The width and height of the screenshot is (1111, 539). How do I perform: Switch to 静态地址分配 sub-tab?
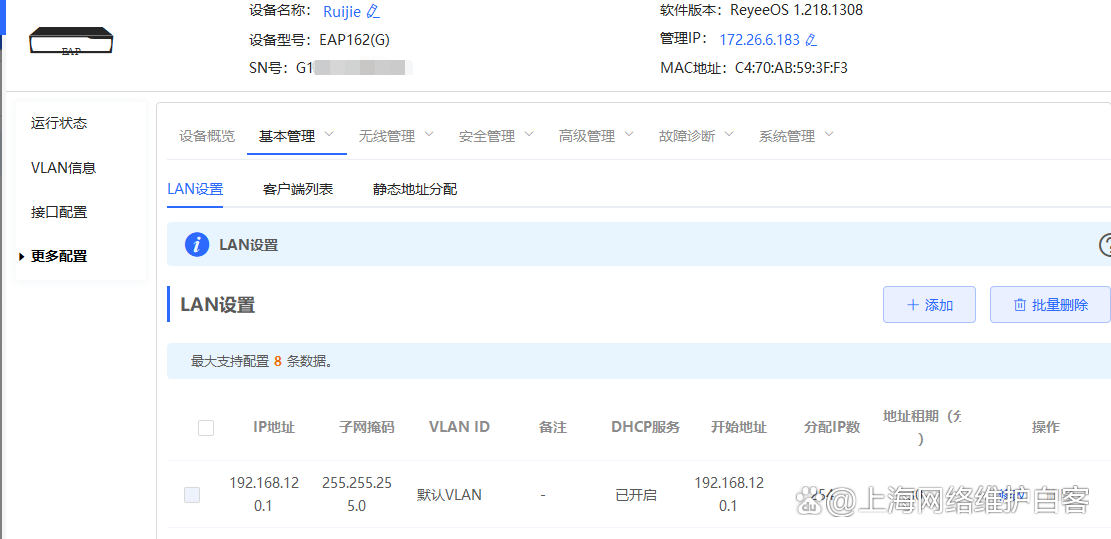pyautogui.click(x=415, y=189)
